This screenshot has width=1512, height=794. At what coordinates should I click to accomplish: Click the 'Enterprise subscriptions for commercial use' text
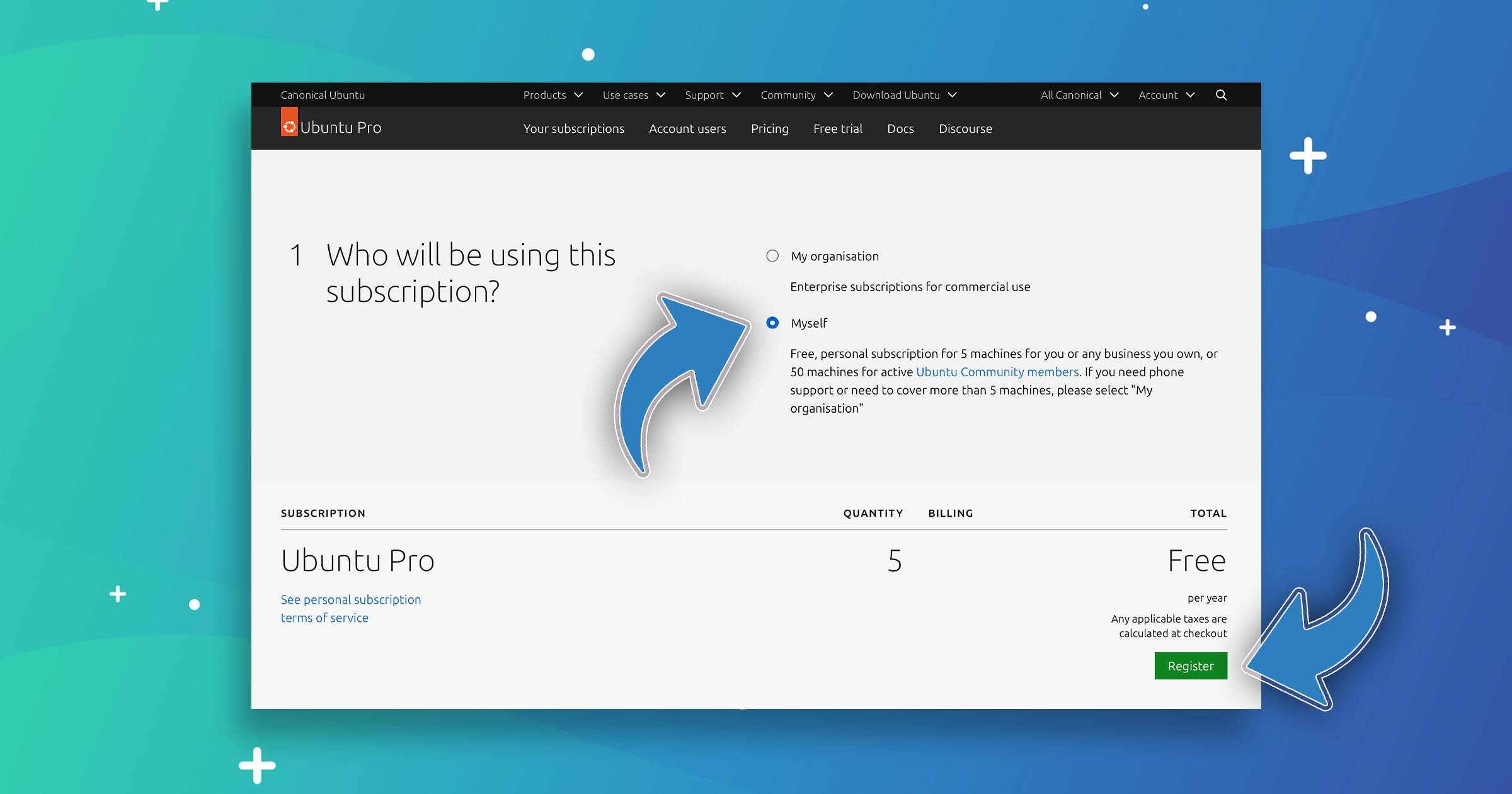point(910,287)
